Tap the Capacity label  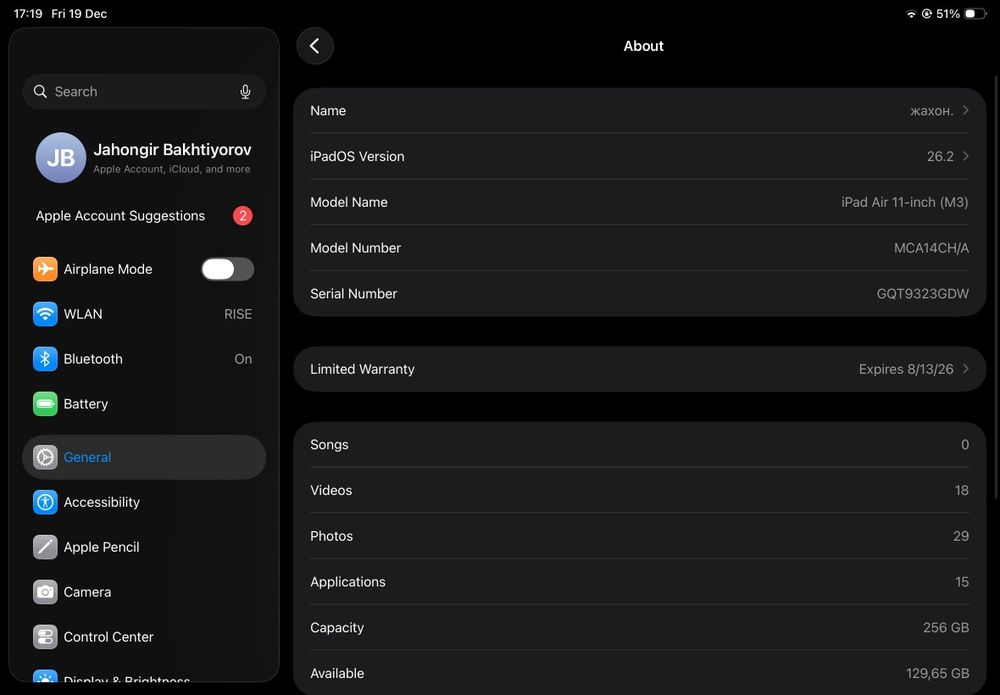tap(337, 628)
